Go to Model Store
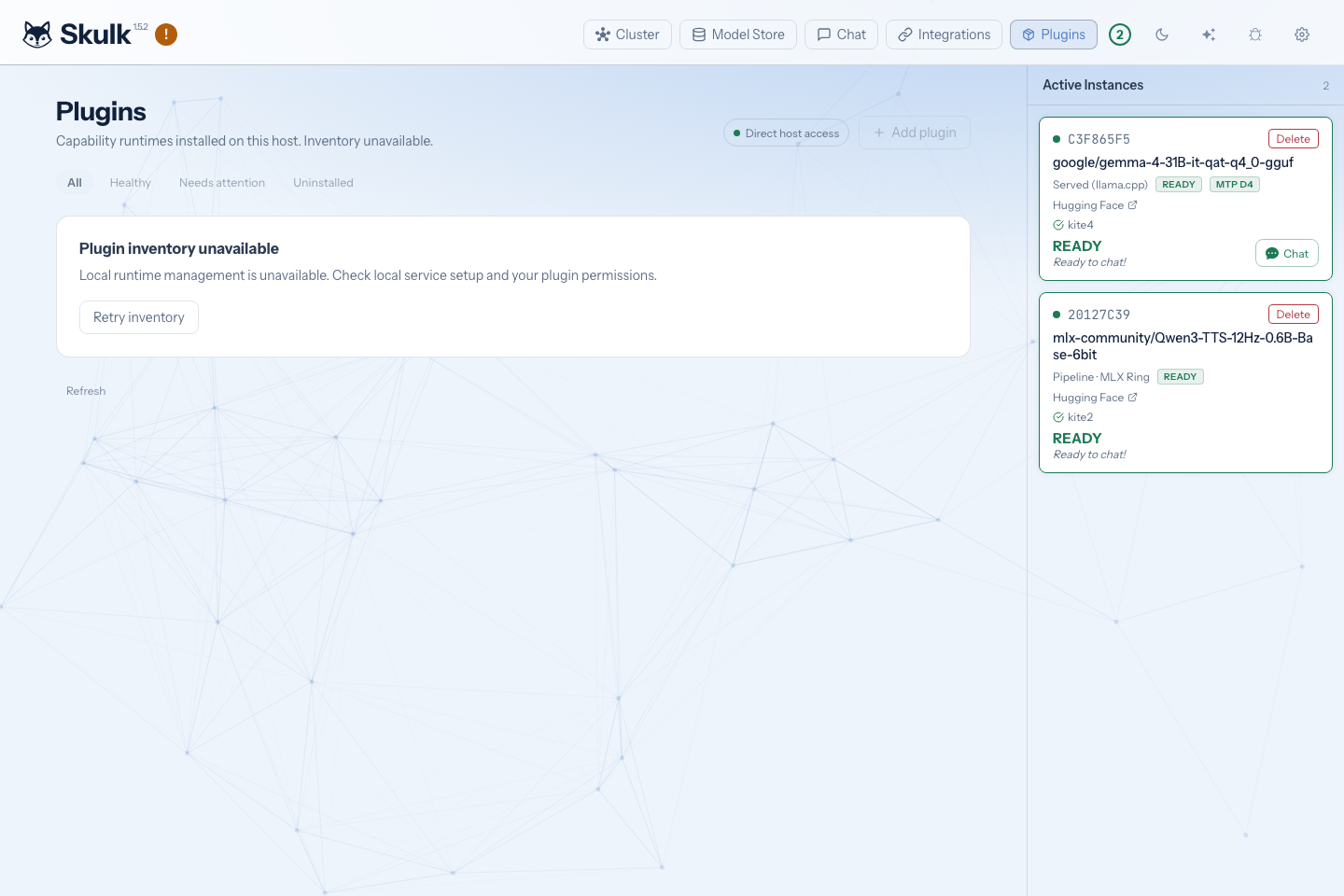This screenshot has width=1344, height=896. [738, 35]
